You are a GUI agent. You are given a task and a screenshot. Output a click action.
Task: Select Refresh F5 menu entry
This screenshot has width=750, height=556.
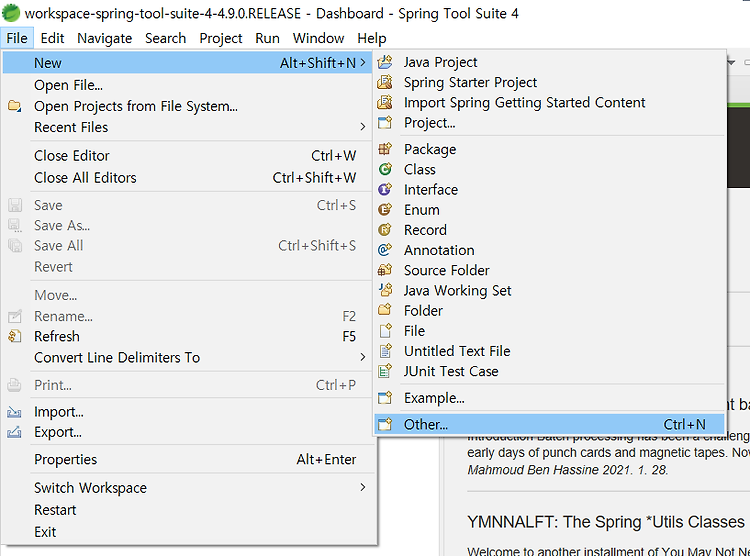189,336
